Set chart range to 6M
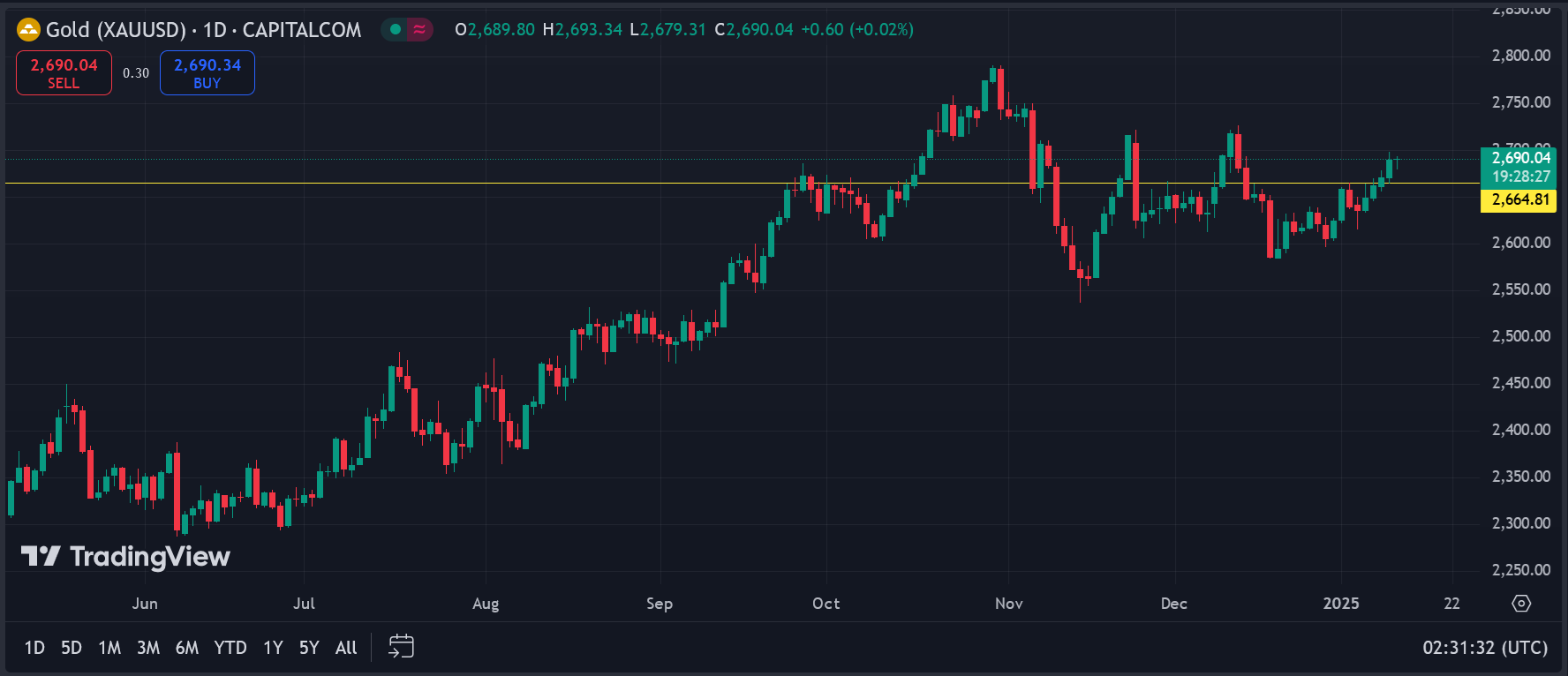 point(187,648)
